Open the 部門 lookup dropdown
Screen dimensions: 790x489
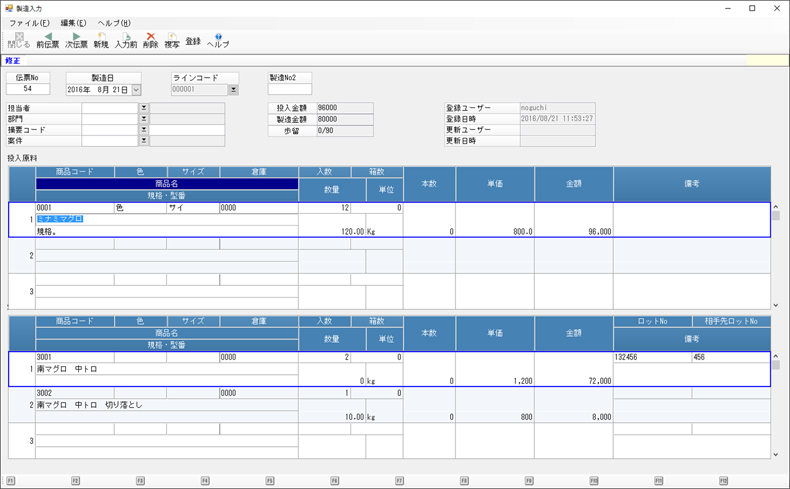click(143, 119)
